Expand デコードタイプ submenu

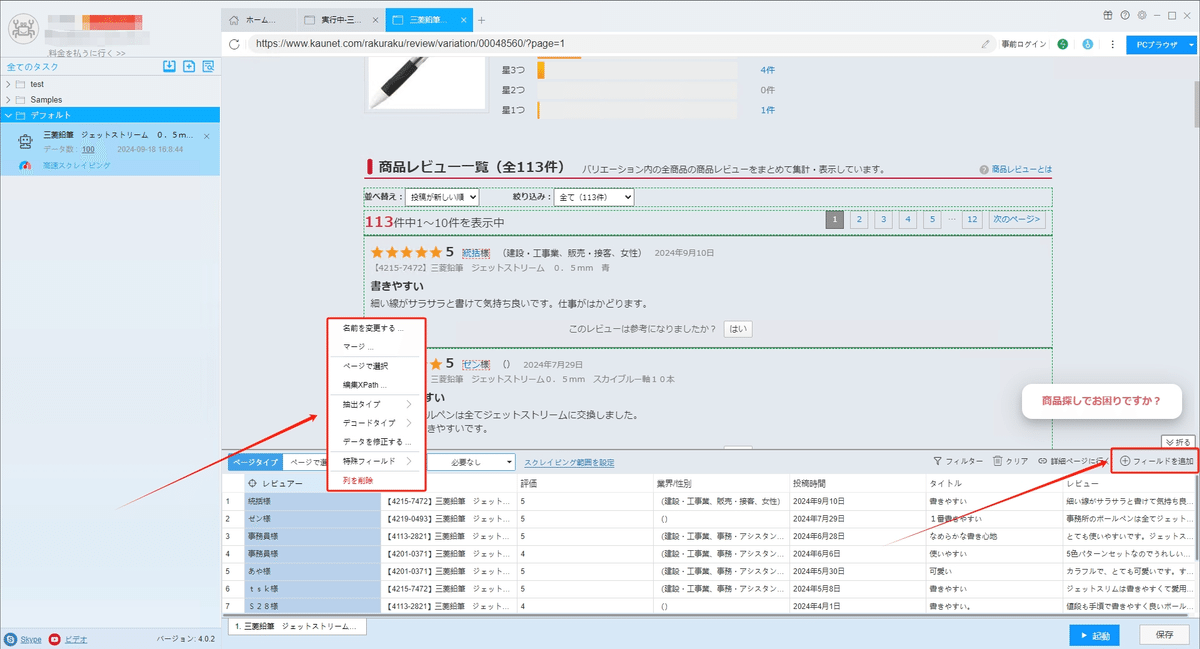pos(376,423)
